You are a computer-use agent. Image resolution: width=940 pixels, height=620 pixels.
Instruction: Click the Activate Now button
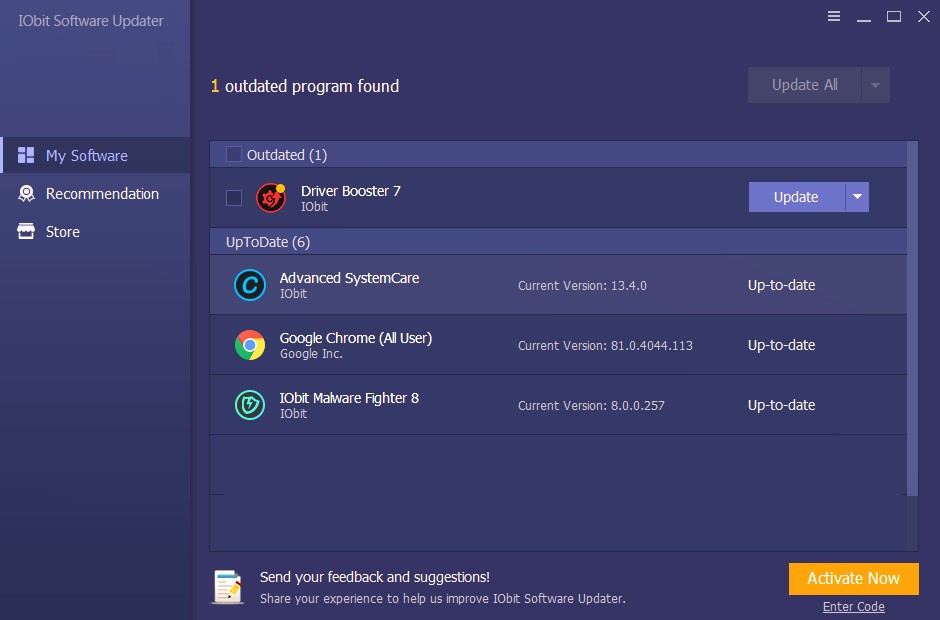(854, 579)
